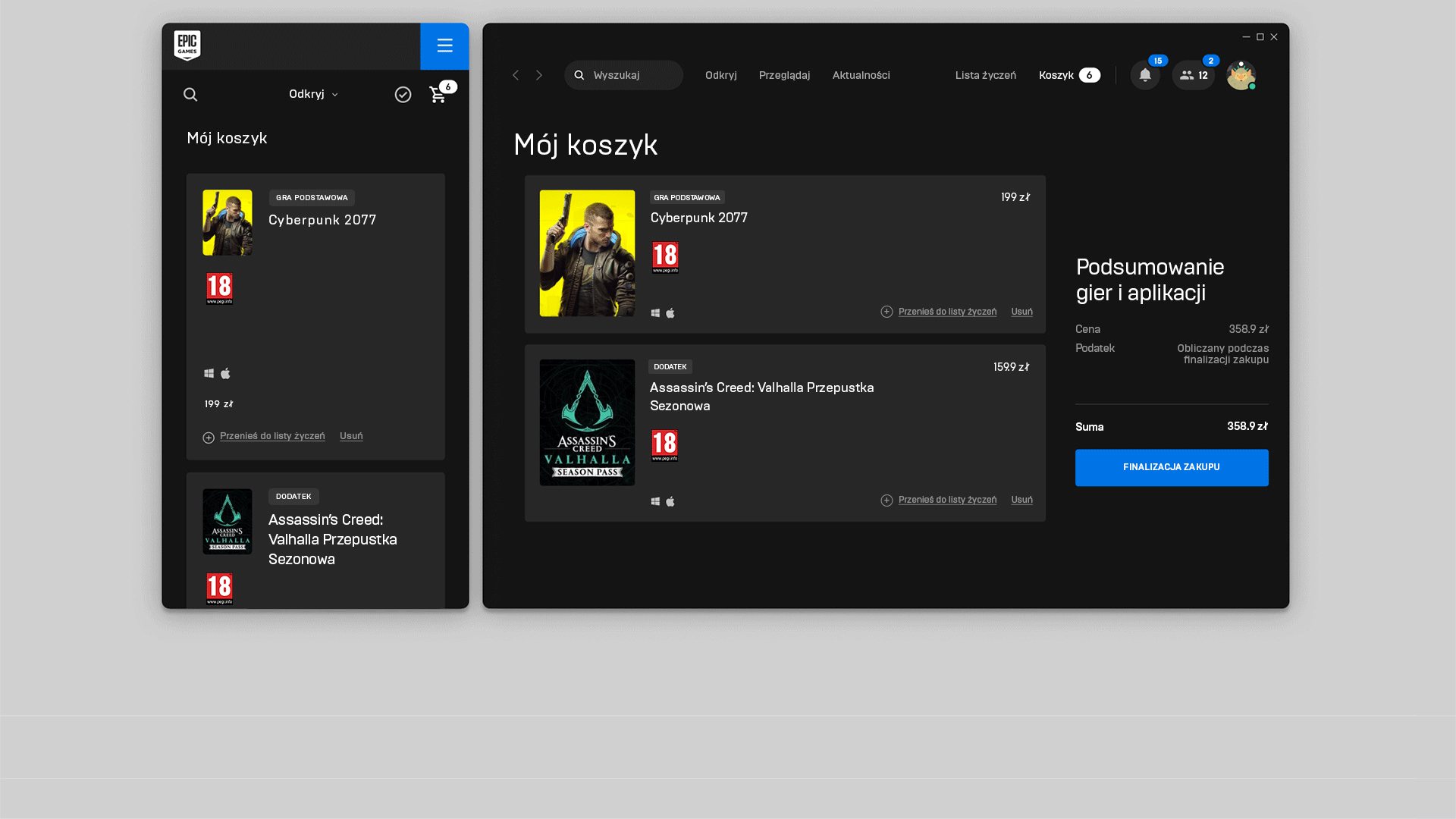Open Cyberpunk 2077 title in mobile window
Viewport: 1456px width, 819px height.
point(322,220)
